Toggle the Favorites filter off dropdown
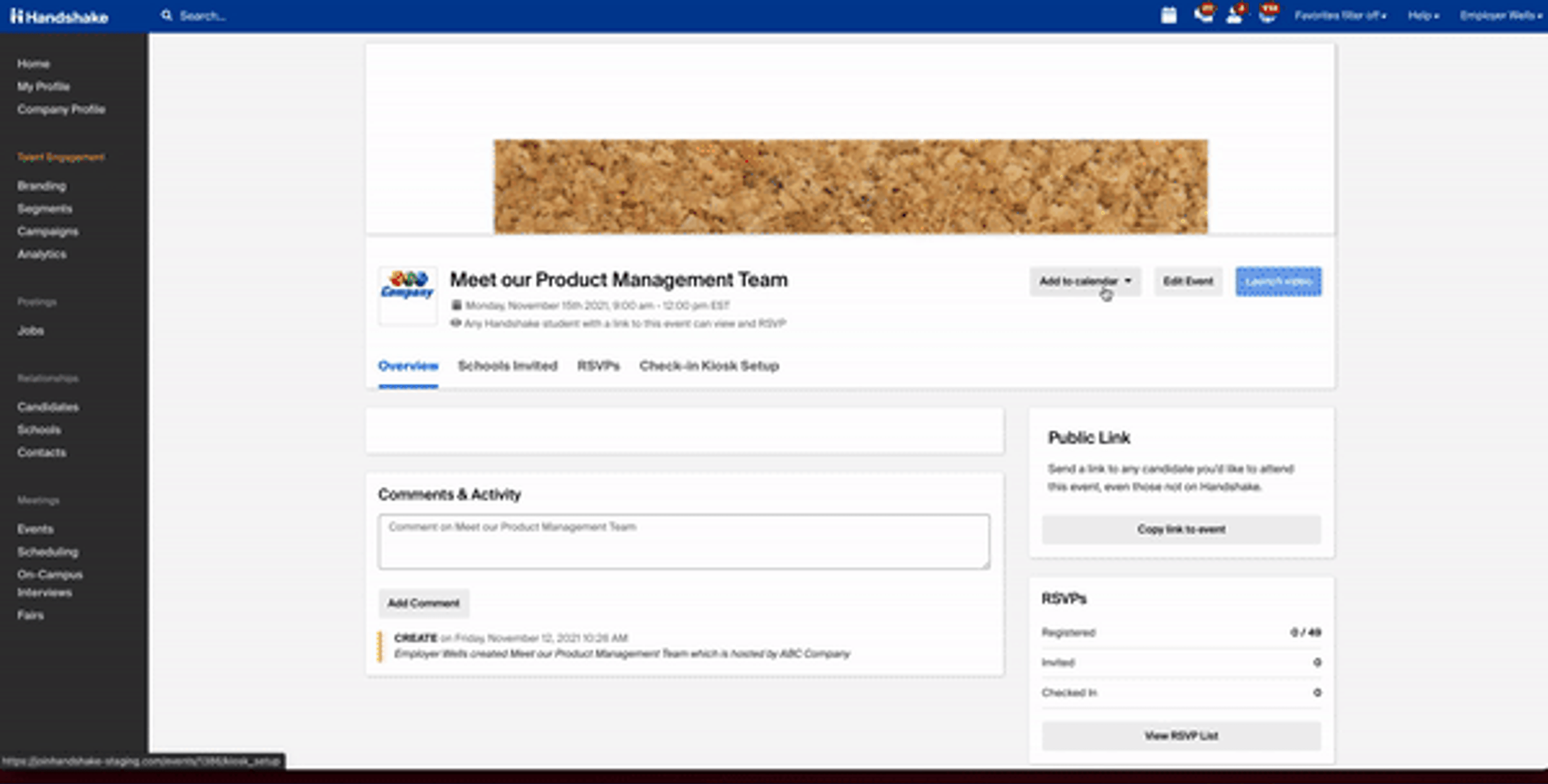 coord(1340,16)
